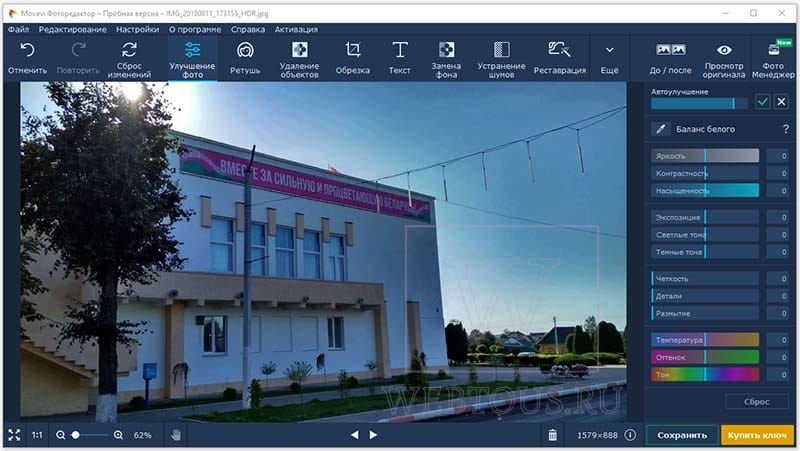The width and height of the screenshot is (800, 451).
Task: Click the Экспозиция value field
Action: (x=778, y=217)
